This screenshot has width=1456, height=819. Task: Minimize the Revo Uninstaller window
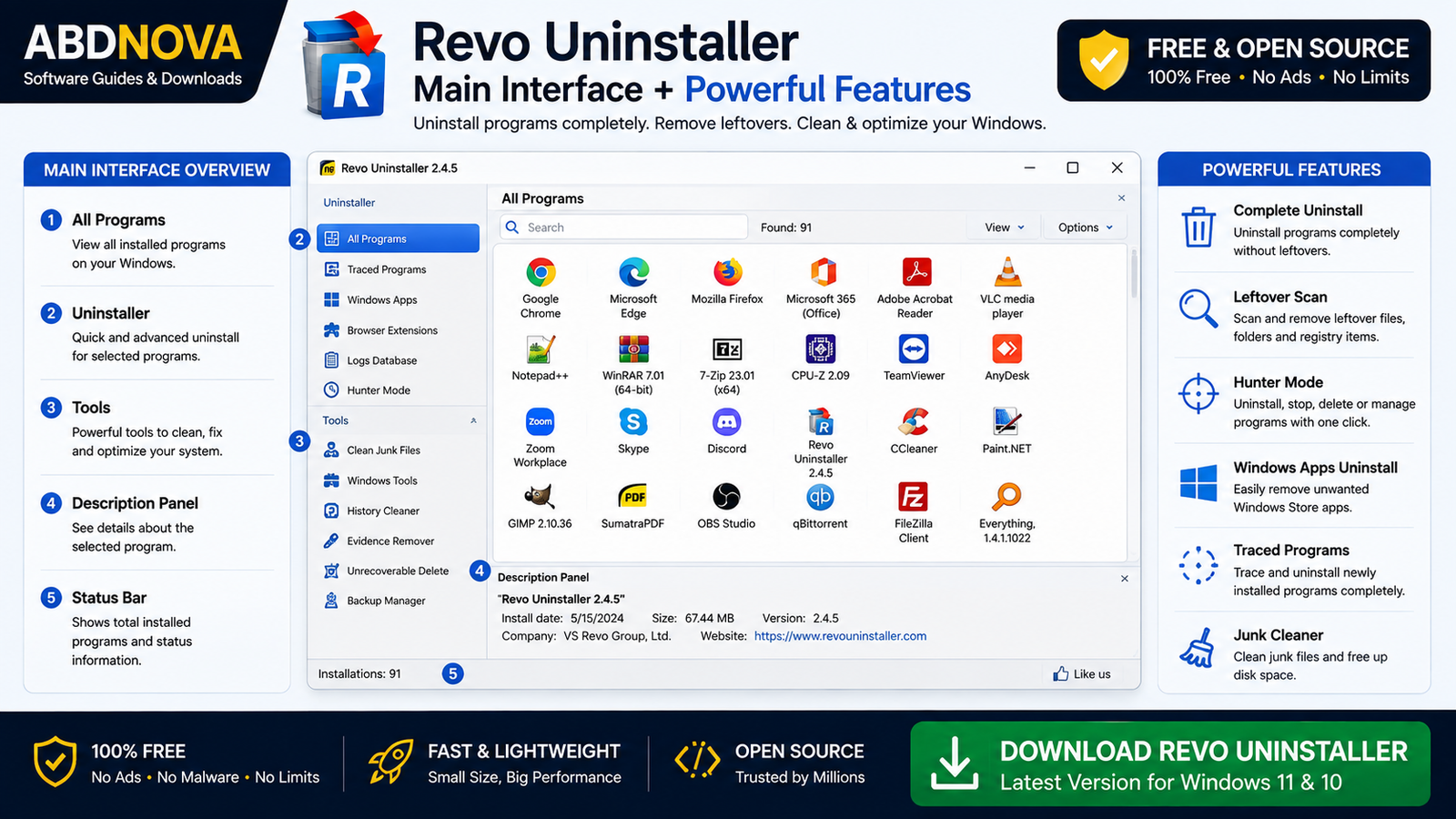pos(1030,167)
